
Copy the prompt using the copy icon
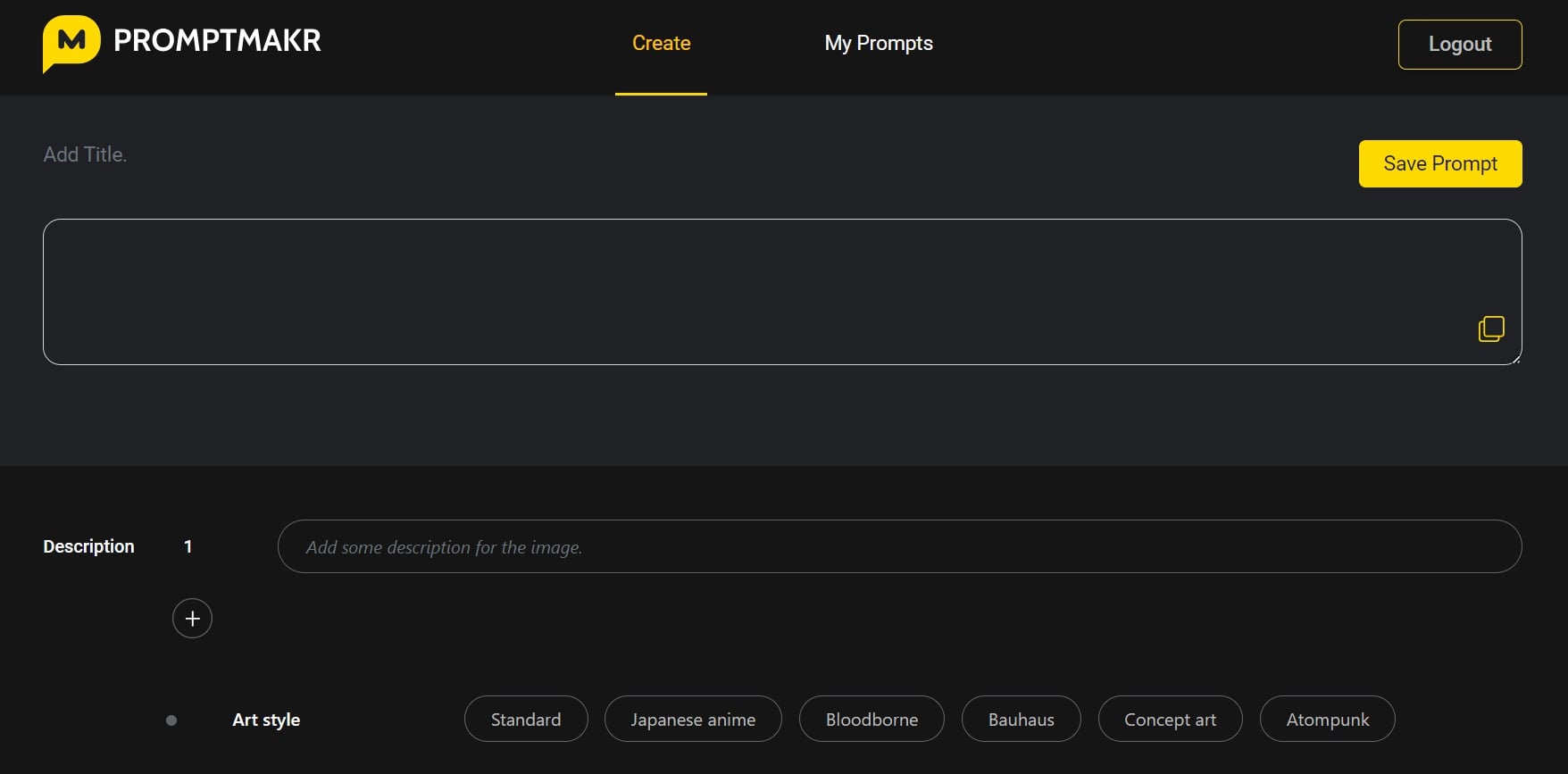click(x=1490, y=329)
